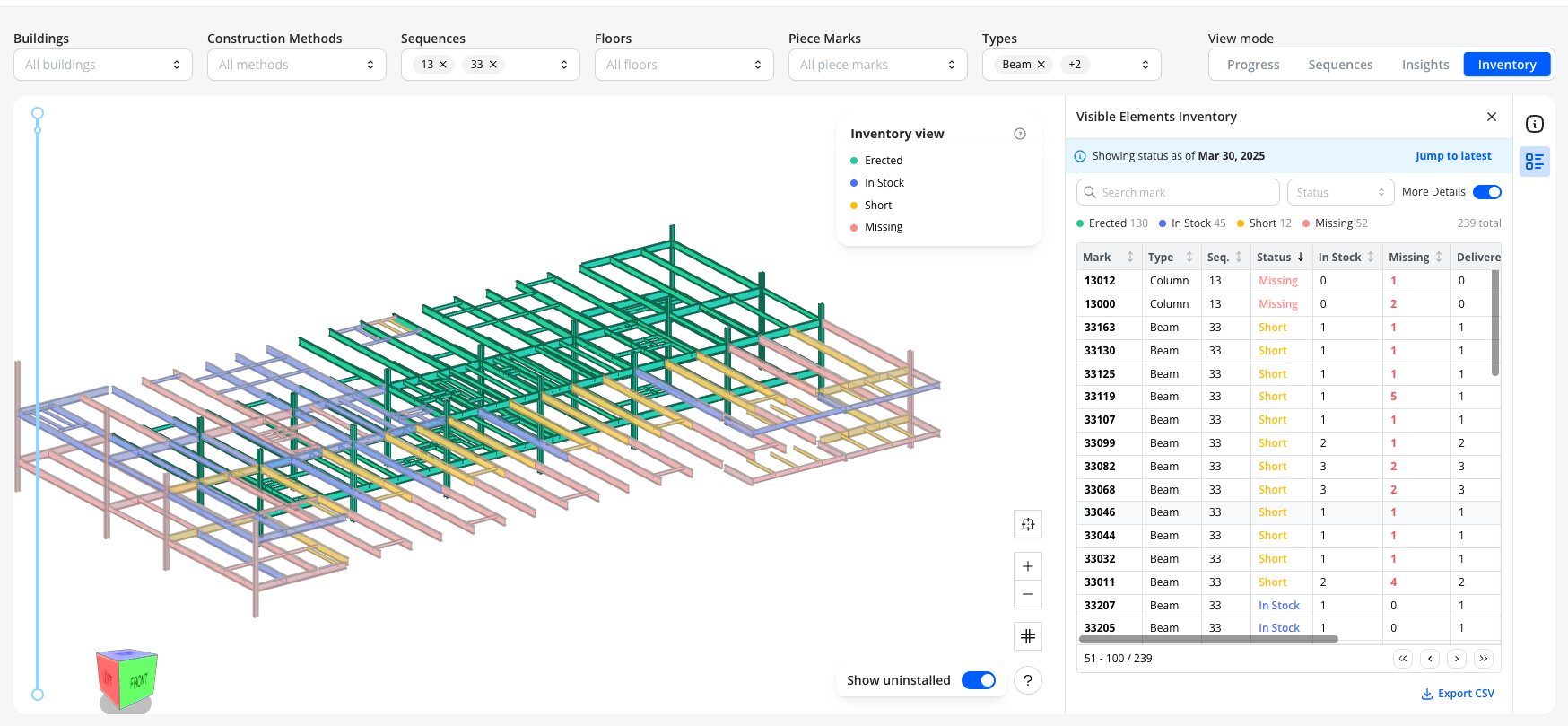Disable the More Details toggle

[1487, 192]
